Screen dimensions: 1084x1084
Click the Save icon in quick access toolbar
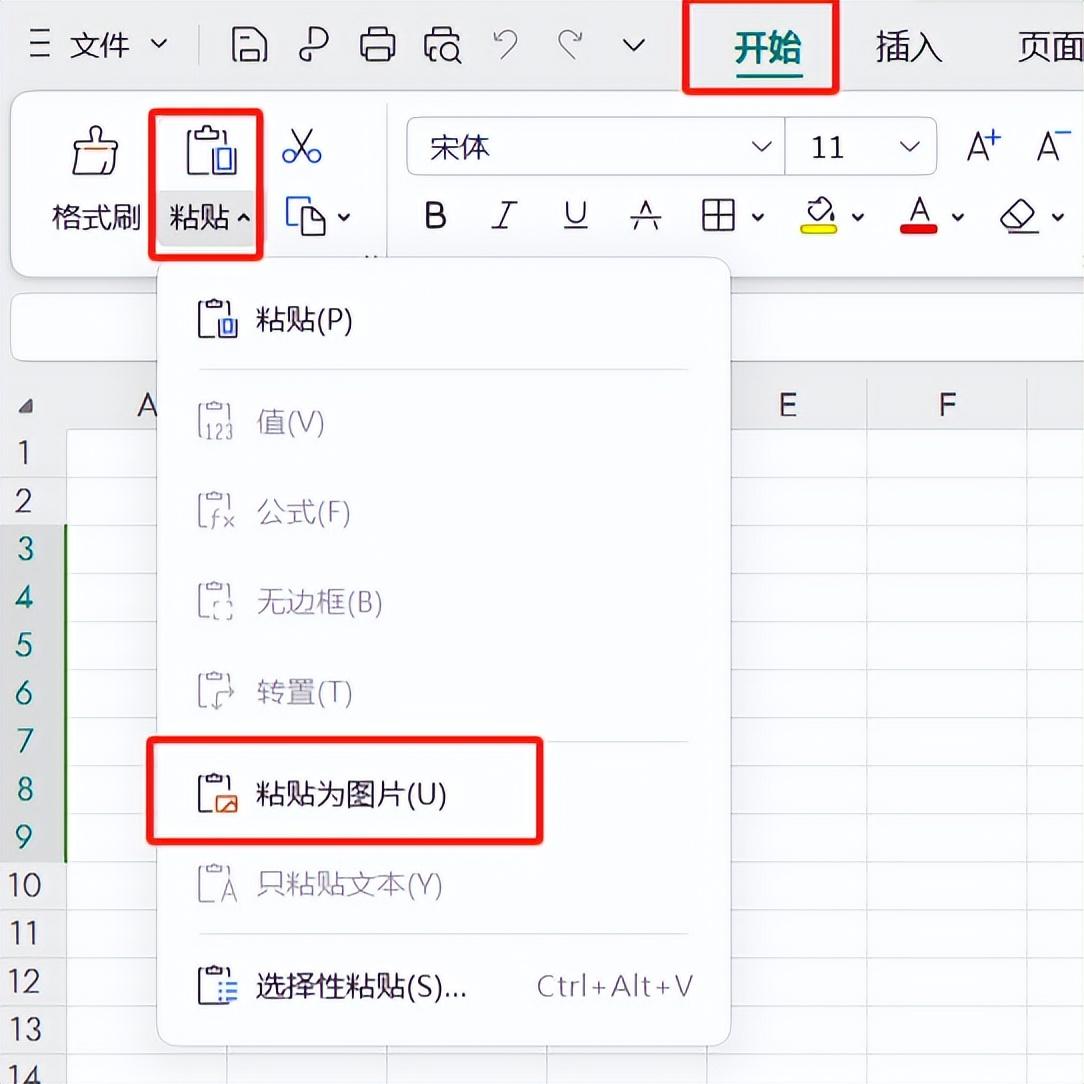pyautogui.click(x=249, y=45)
